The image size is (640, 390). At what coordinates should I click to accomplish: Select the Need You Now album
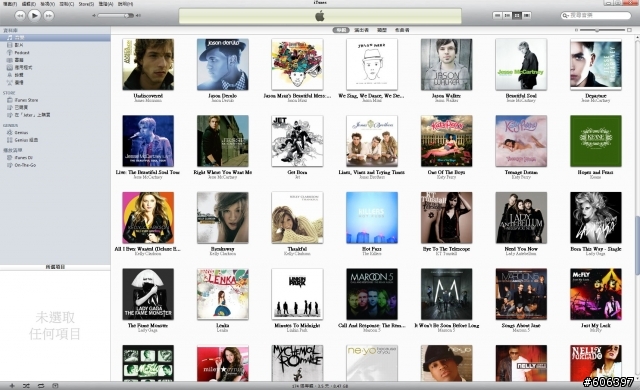521,218
